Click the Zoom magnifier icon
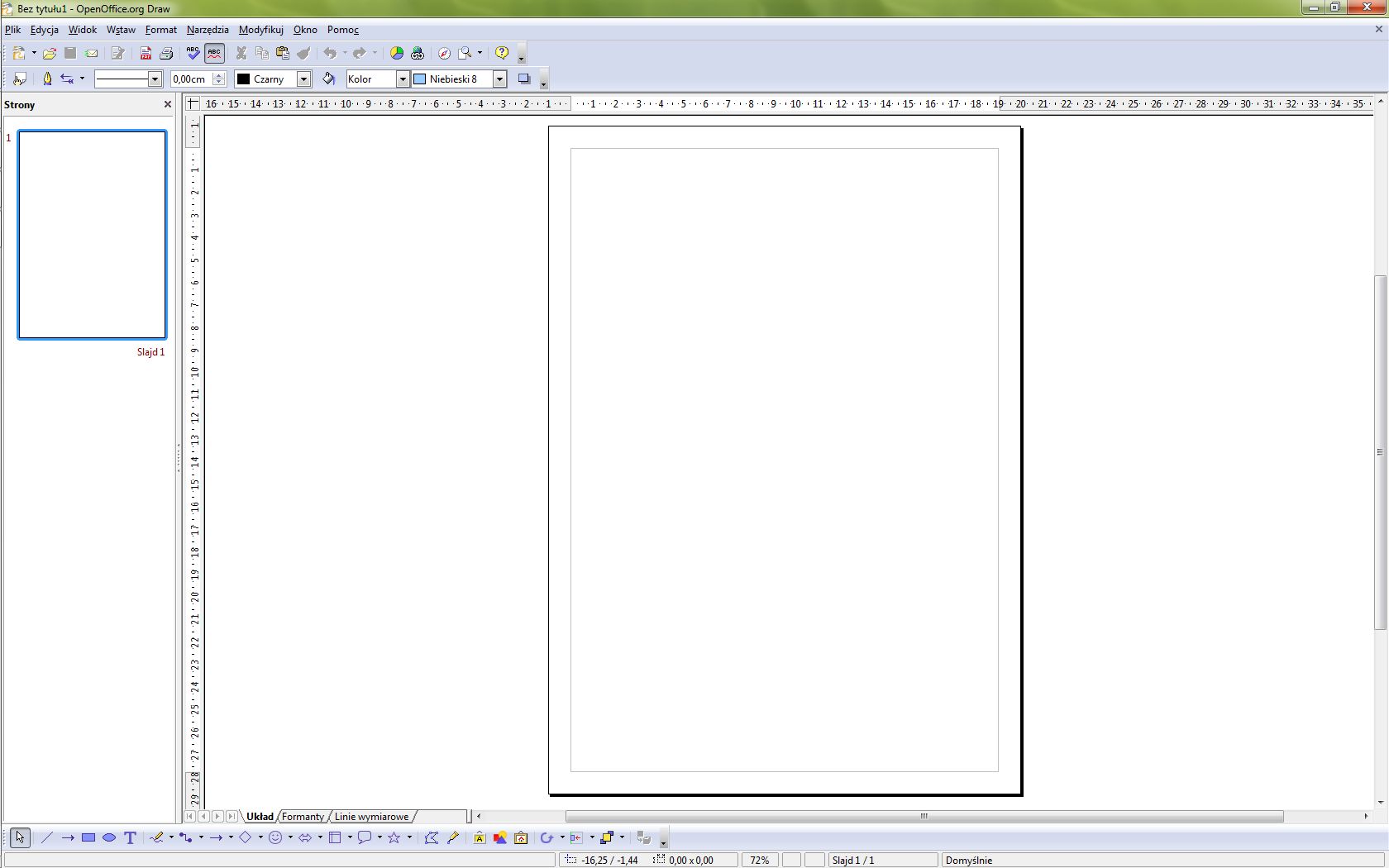The width and height of the screenshot is (1389, 868). tap(465, 53)
